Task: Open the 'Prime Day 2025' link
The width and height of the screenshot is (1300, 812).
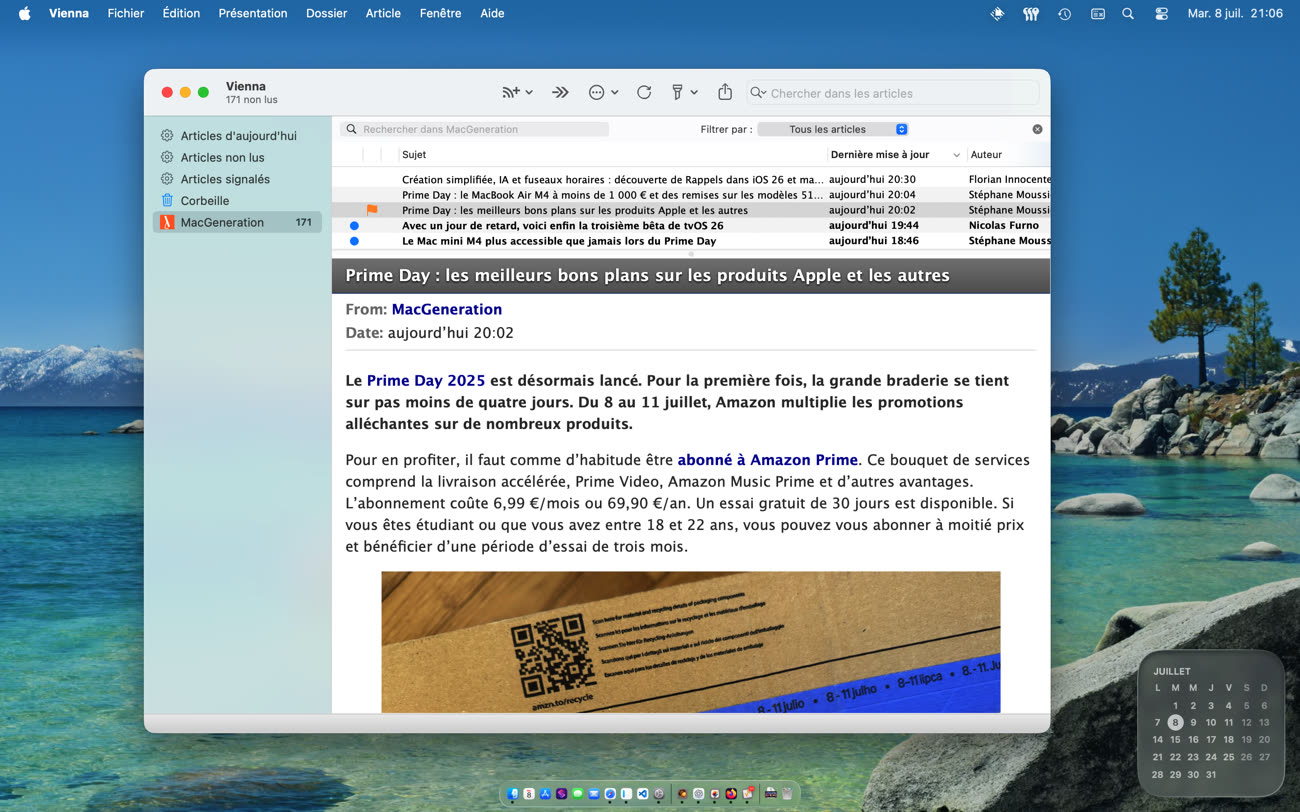Action: (425, 380)
